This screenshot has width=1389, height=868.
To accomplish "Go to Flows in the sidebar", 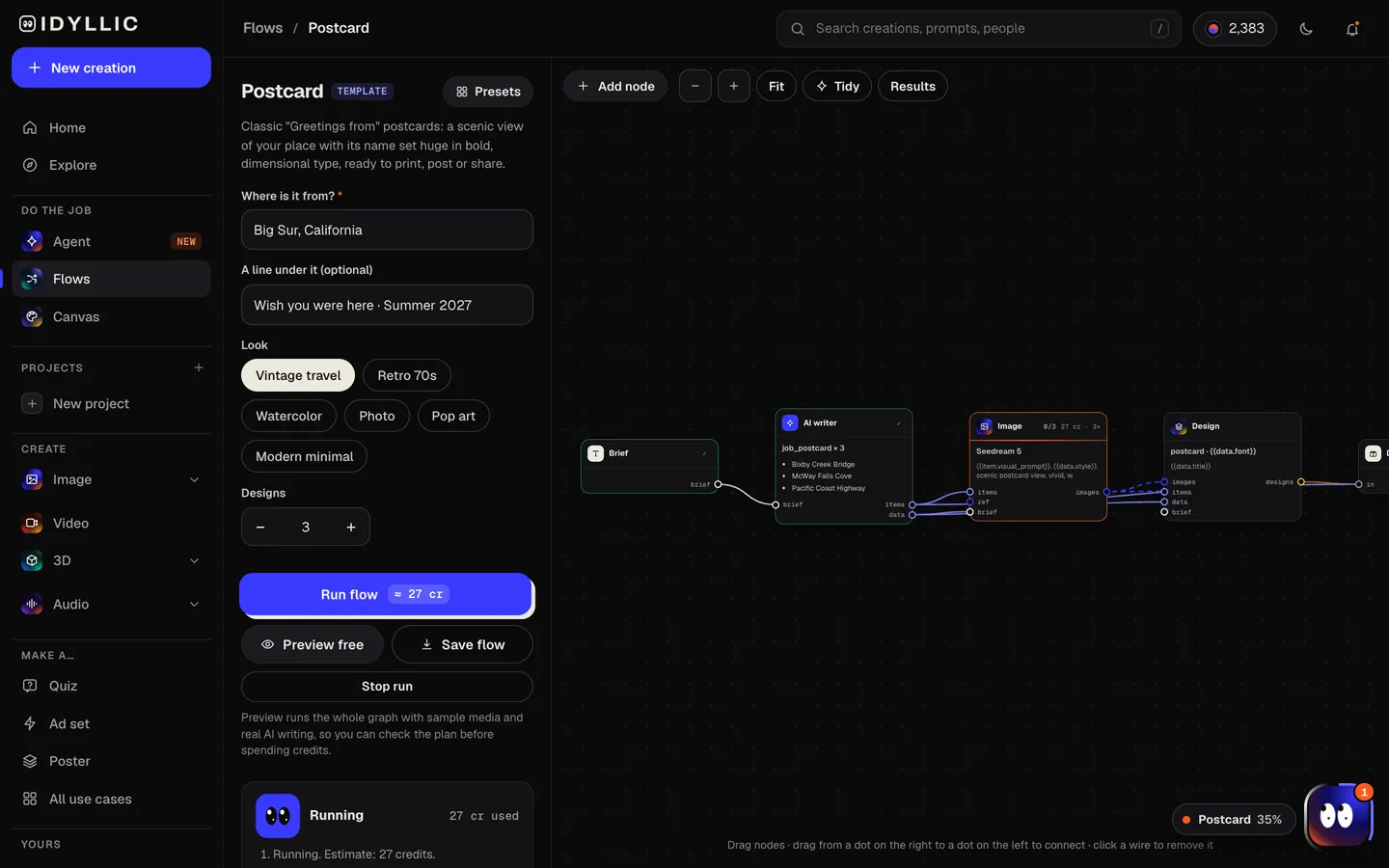I will pyautogui.click(x=111, y=279).
